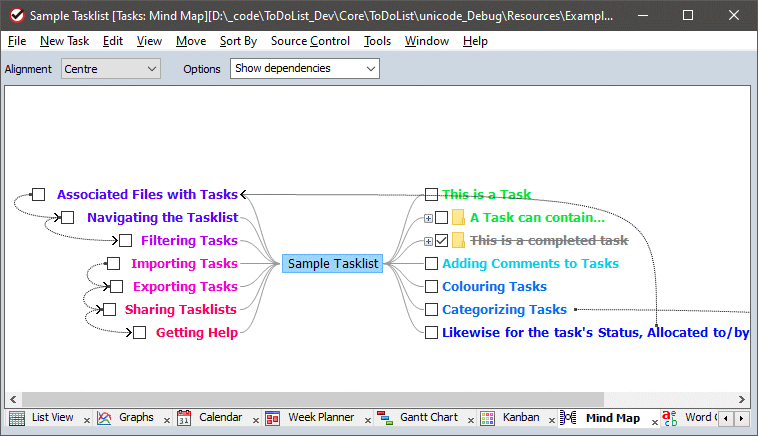This screenshot has width=758, height=436.
Task: Uncheck the 'This is a completed task' checkbox
Action: [x=442, y=241]
